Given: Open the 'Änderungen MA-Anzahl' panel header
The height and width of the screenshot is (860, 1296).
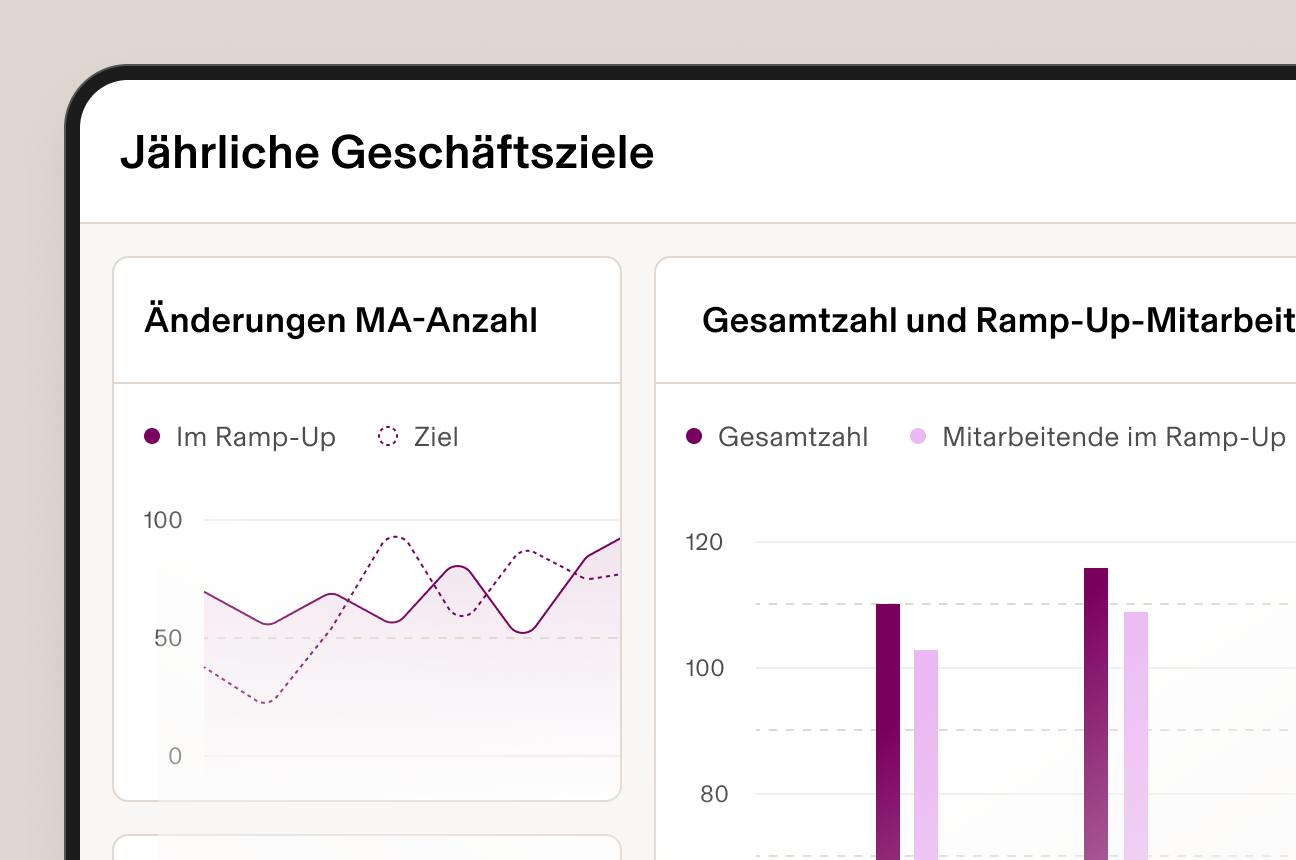Looking at the screenshot, I should tap(342, 319).
